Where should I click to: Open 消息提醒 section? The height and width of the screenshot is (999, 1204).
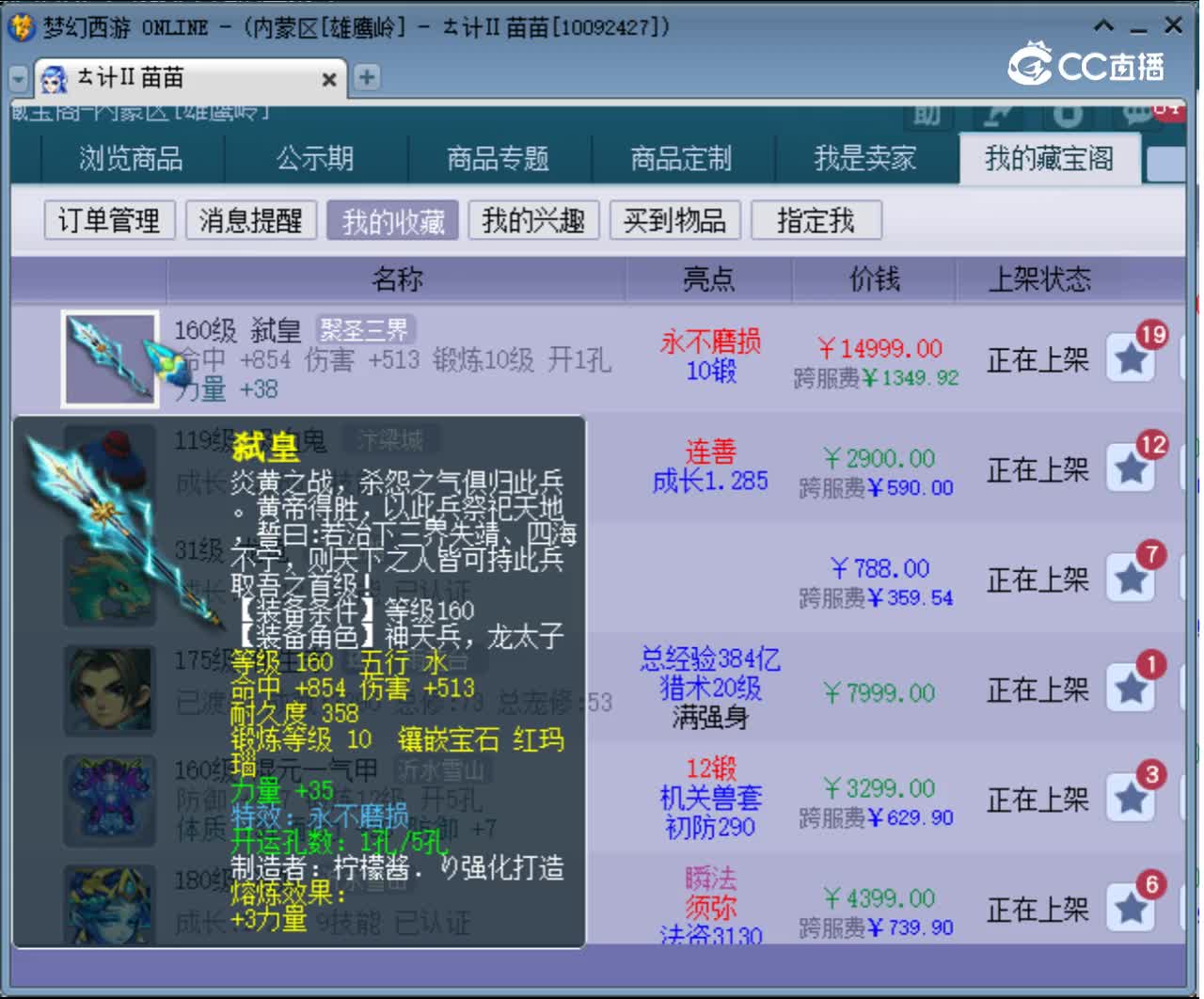pyautogui.click(x=251, y=221)
